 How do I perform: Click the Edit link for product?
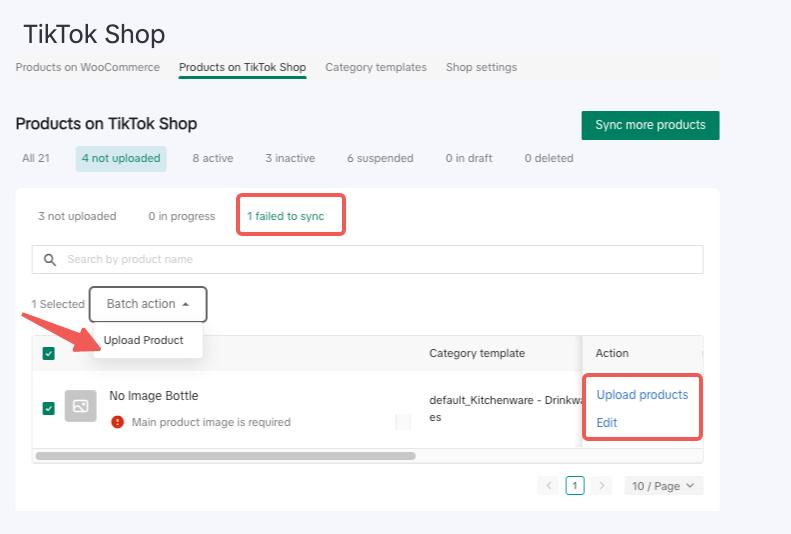607,423
